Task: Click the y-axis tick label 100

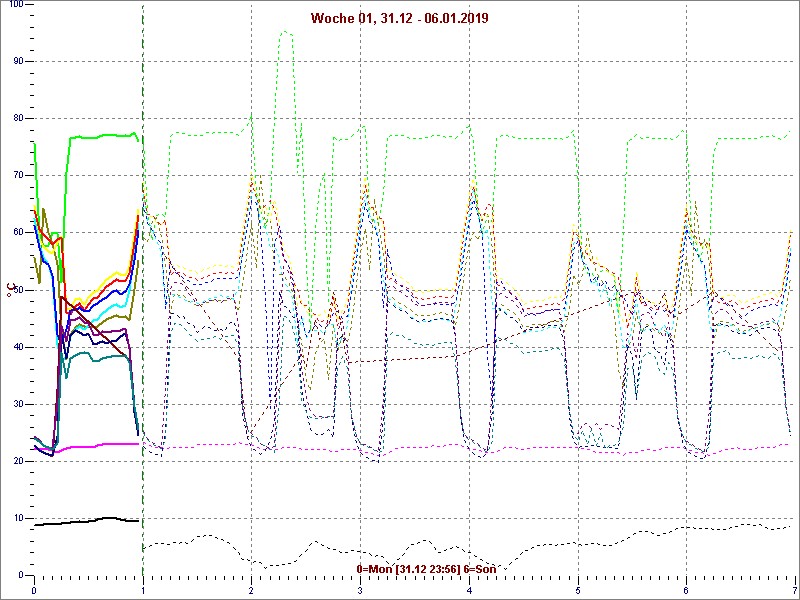Action: pyautogui.click(x=15, y=5)
